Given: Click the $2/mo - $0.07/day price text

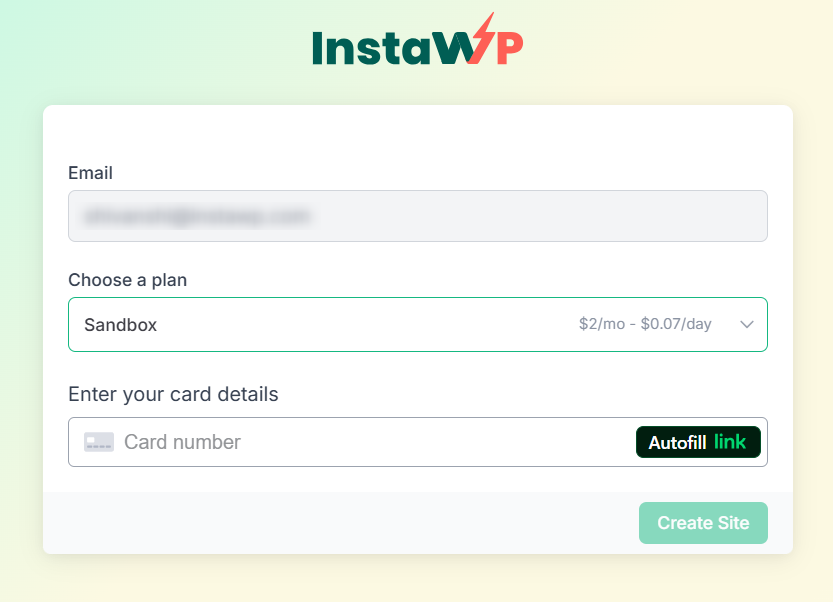Looking at the screenshot, I should coord(645,324).
